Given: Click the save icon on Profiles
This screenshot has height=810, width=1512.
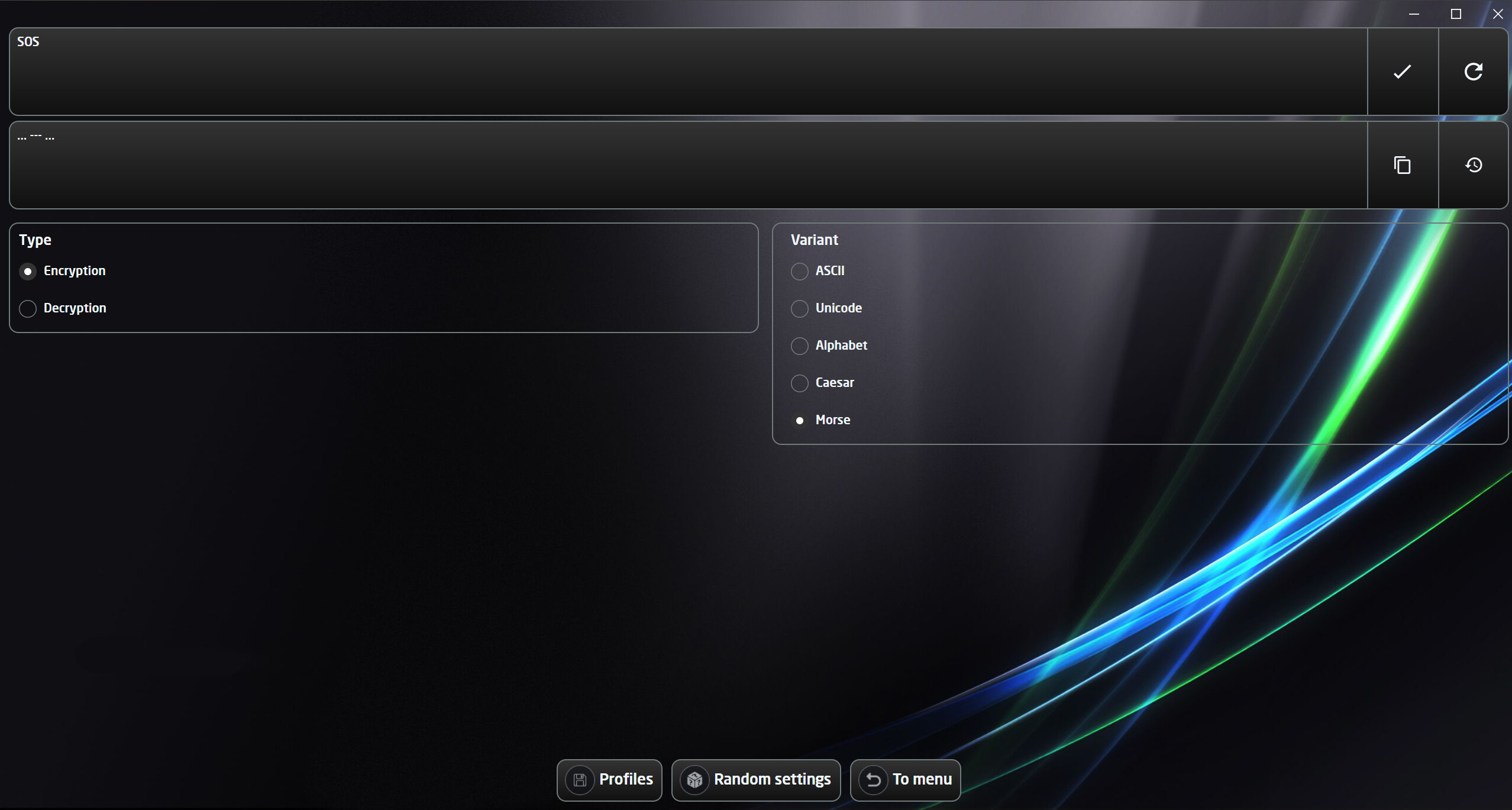Looking at the screenshot, I should click(x=579, y=780).
